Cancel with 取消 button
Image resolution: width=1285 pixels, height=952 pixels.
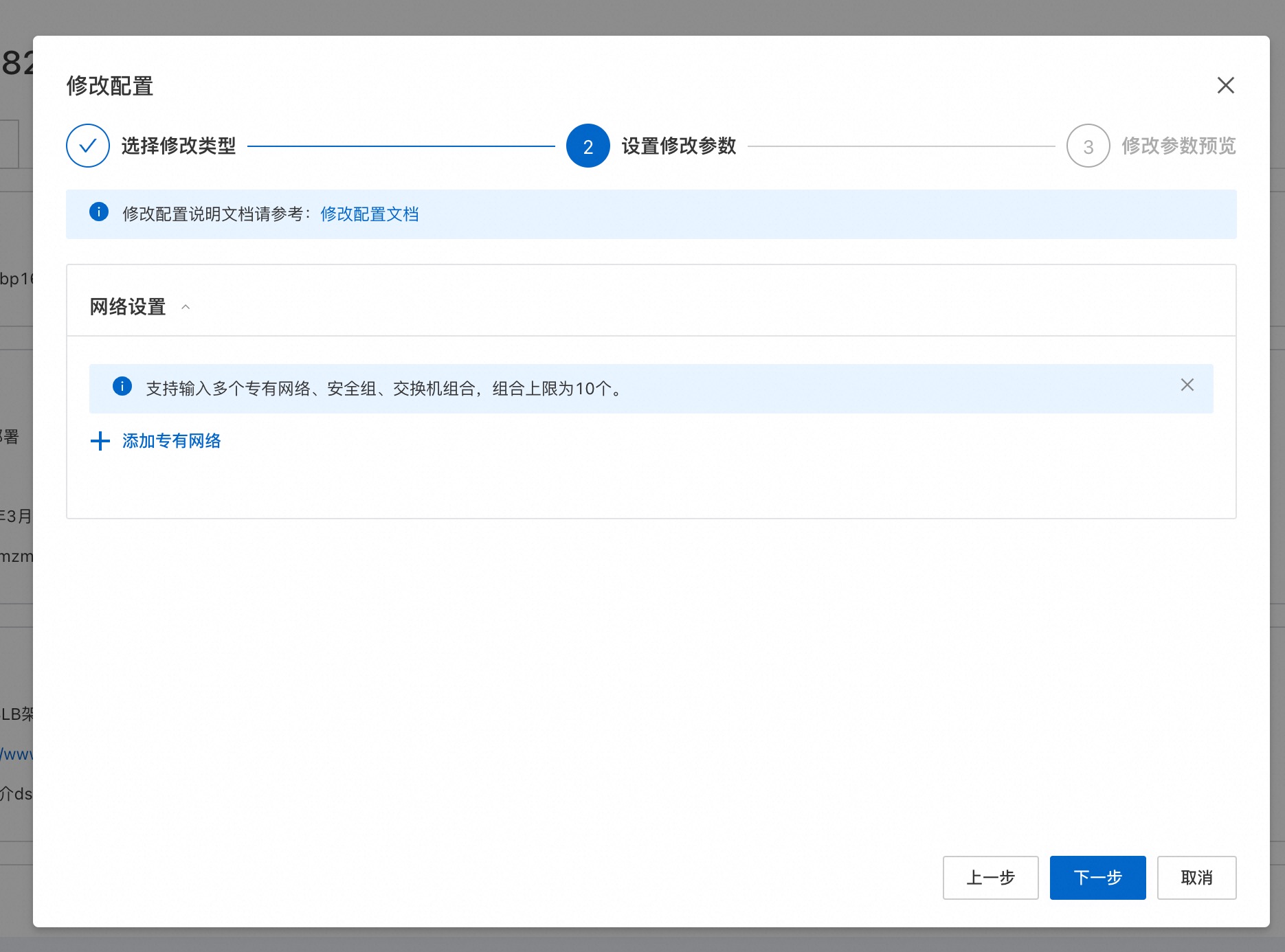1196,877
